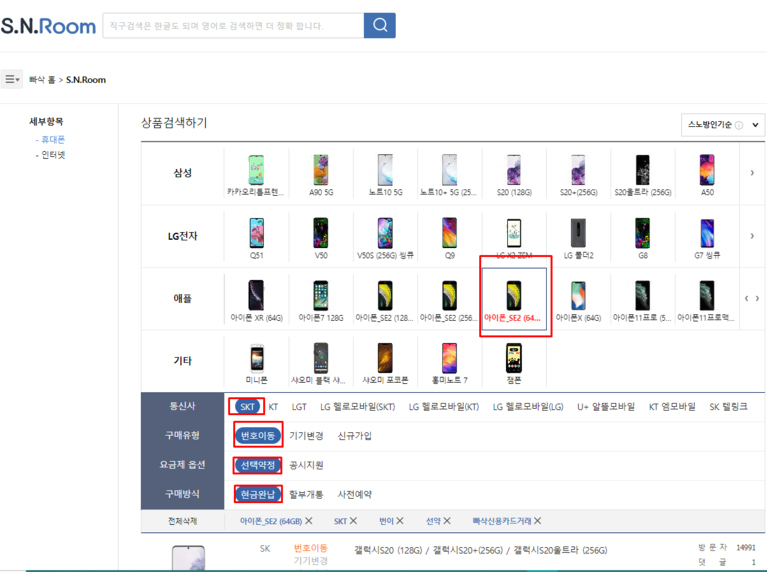Choose the LG V50 phone
Viewport: 767px width, 572px height.
point(321,238)
